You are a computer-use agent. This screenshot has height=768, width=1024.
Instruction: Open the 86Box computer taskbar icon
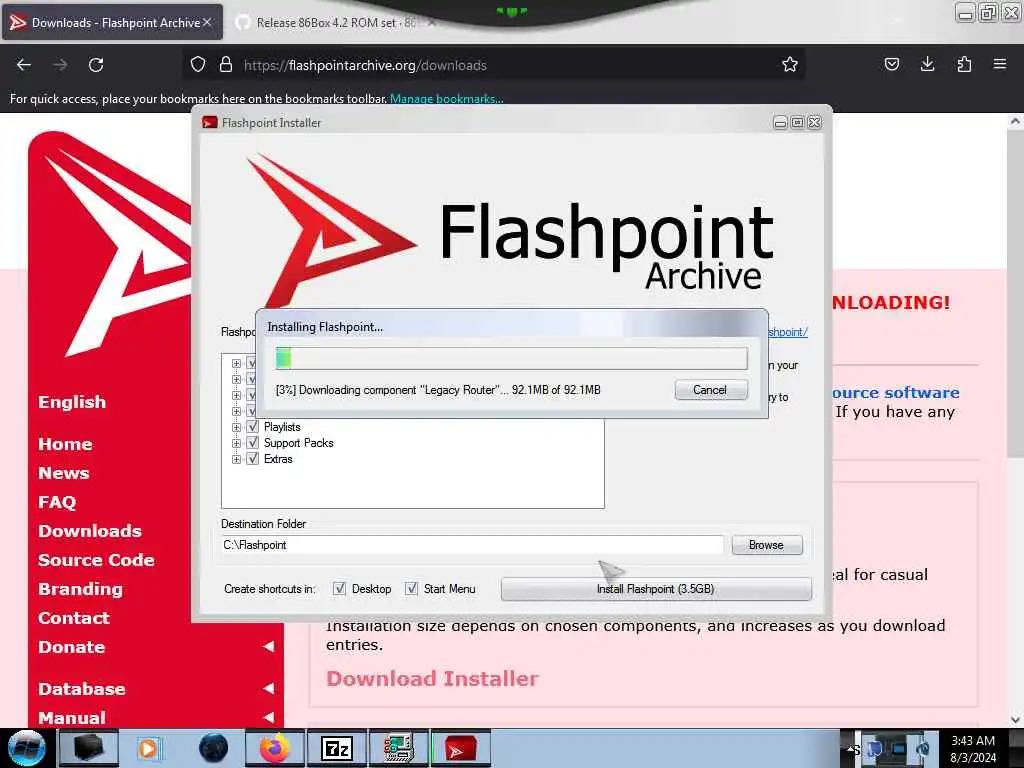pos(398,748)
